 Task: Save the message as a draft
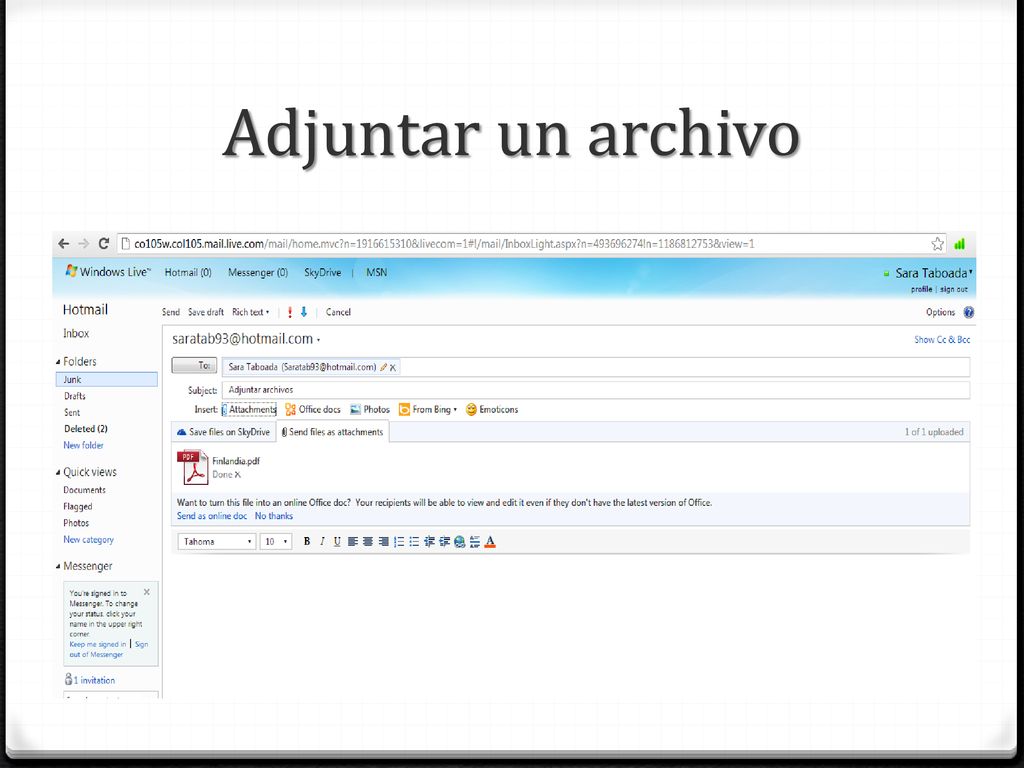(206, 312)
